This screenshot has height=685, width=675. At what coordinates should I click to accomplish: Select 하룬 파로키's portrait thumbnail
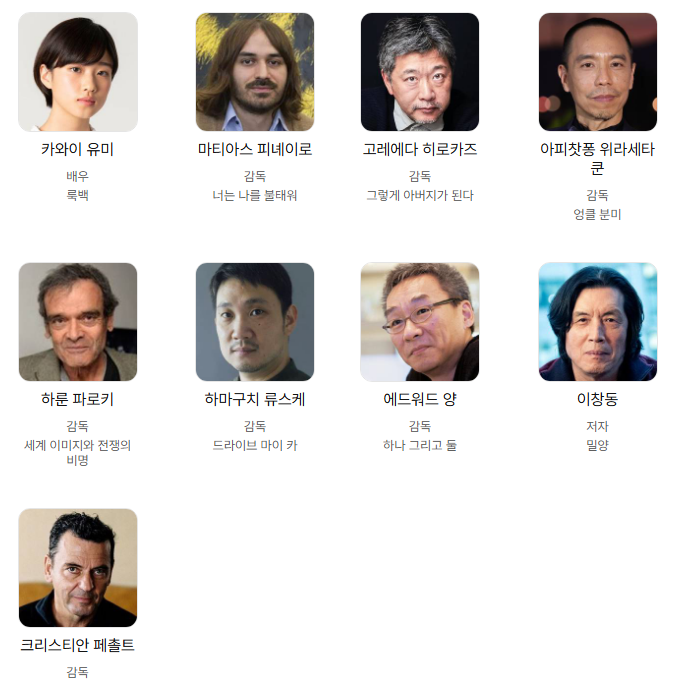click(78, 322)
